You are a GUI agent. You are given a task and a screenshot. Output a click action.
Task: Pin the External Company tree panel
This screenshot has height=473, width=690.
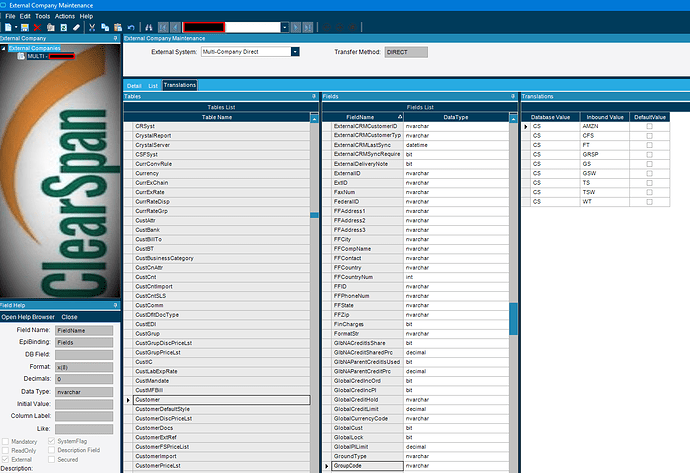116,38
